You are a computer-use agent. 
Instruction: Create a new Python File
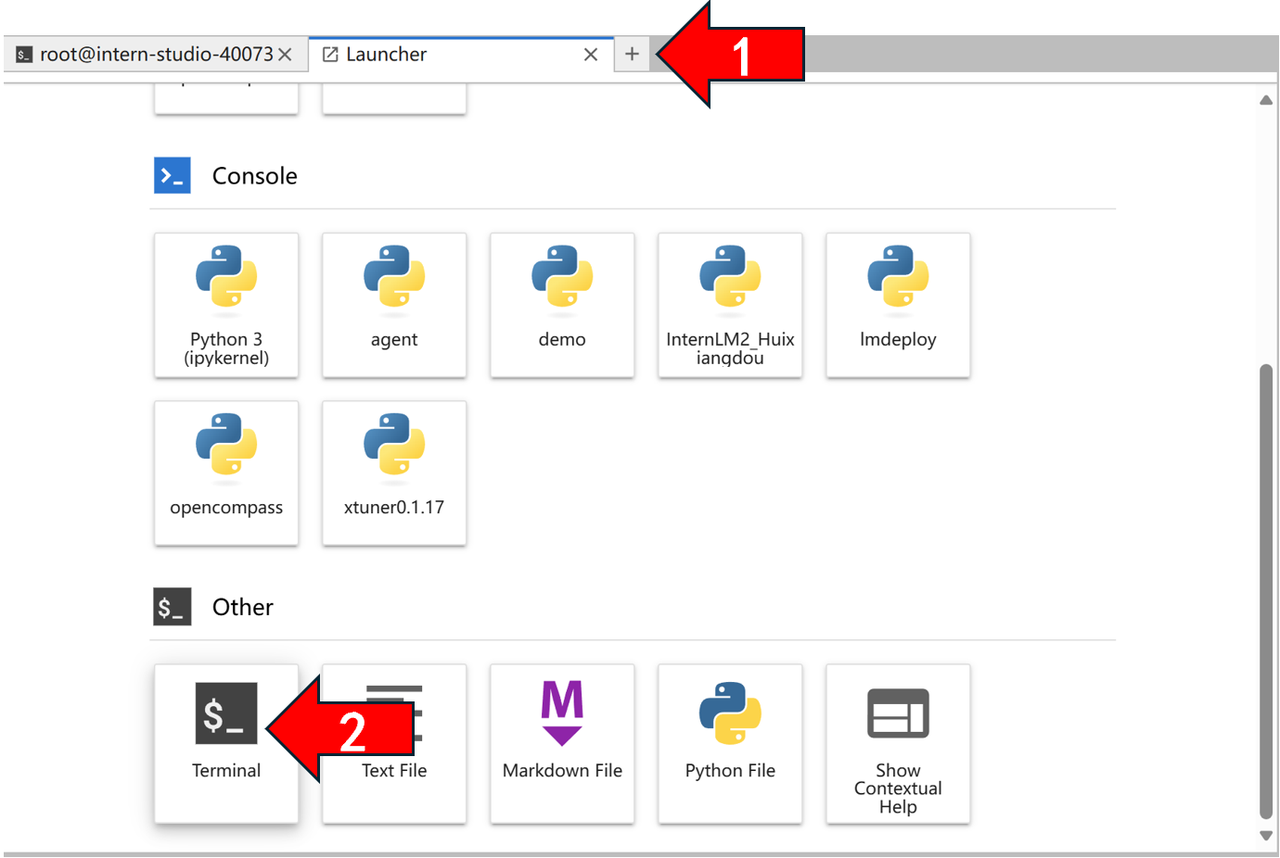point(730,743)
